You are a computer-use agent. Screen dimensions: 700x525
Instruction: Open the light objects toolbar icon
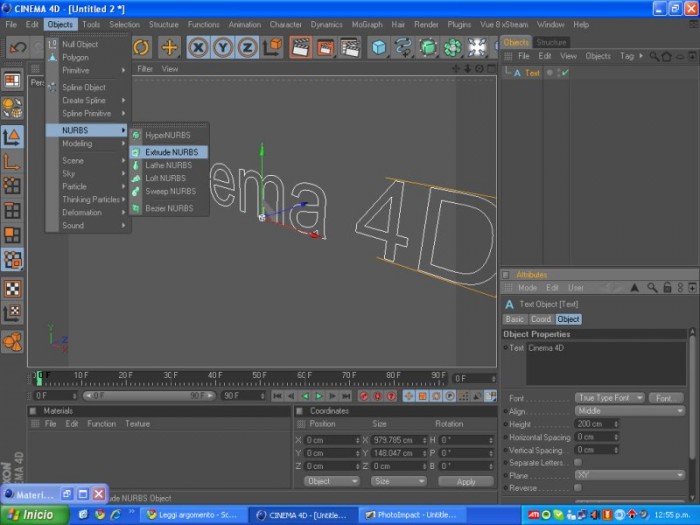[477, 47]
